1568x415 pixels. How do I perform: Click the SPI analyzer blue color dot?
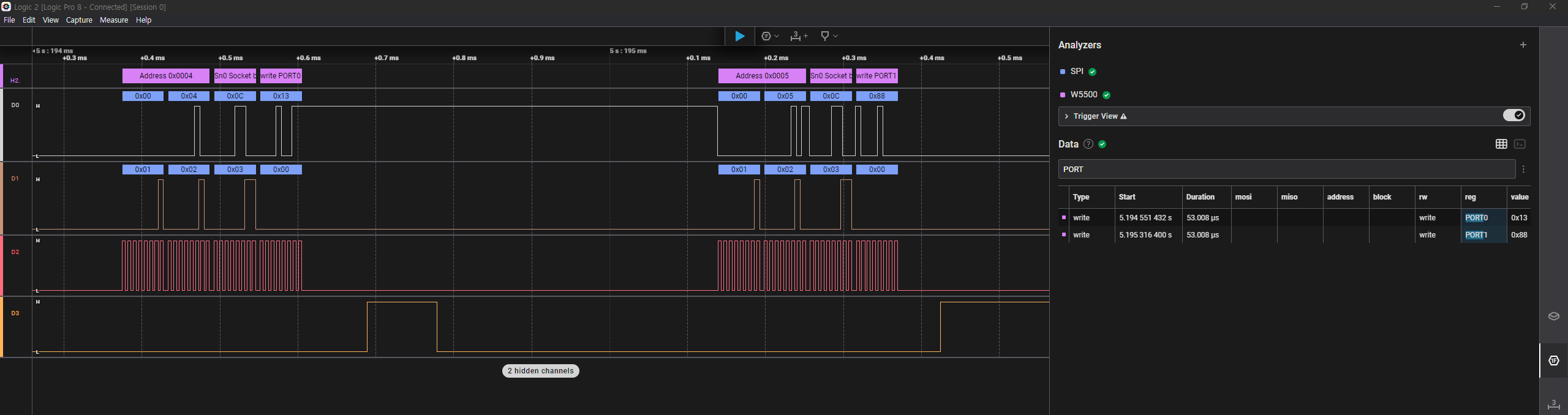click(1063, 72)
